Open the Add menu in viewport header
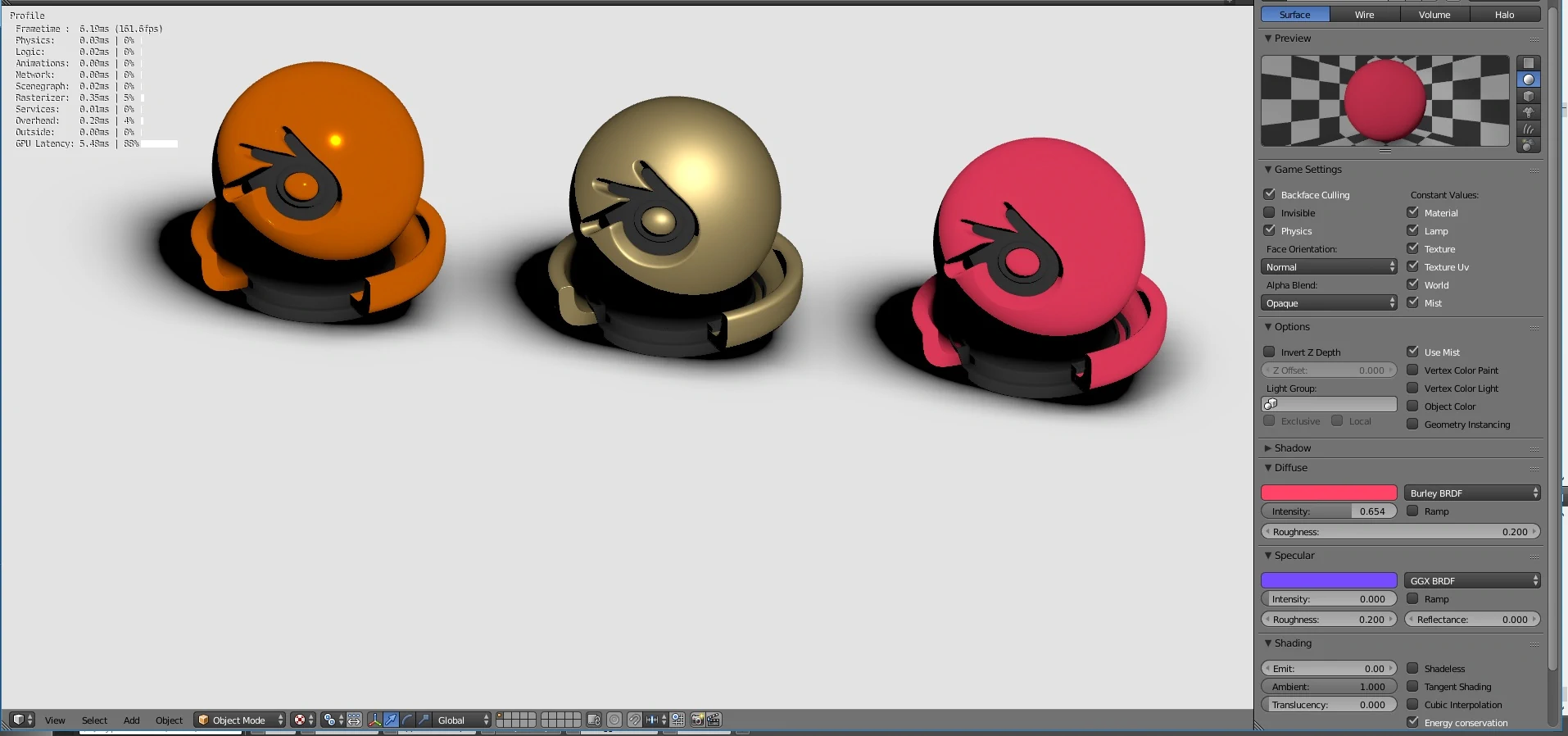Viewport: 1568px width, 736px height. click(131, 720)
